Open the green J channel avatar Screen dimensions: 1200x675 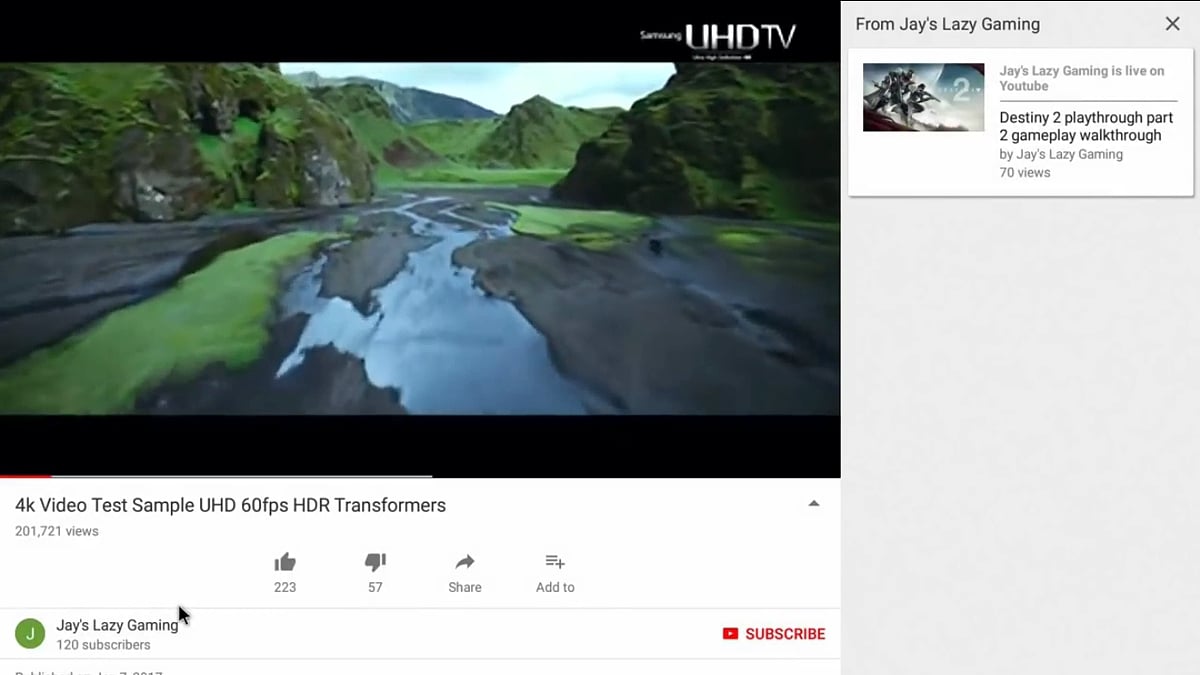tap(30, 634)
